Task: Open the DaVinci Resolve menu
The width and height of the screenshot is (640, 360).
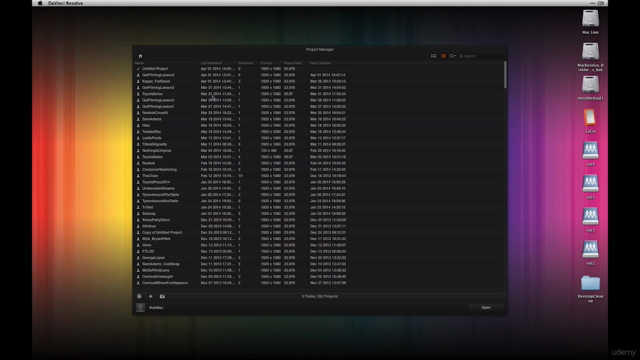Action: tap(65, 3)
